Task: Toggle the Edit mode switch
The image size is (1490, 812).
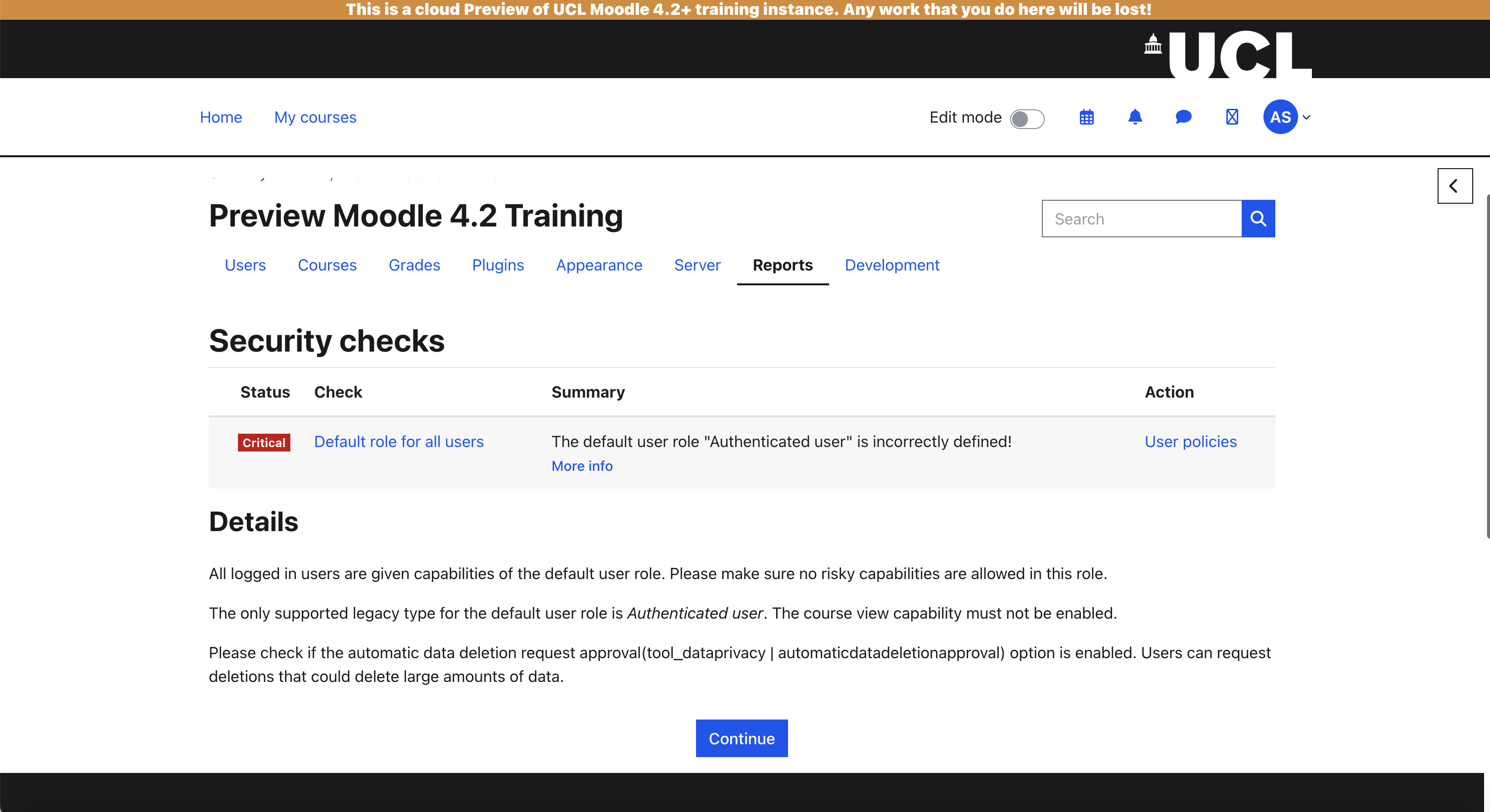Action: (1026, 119)
